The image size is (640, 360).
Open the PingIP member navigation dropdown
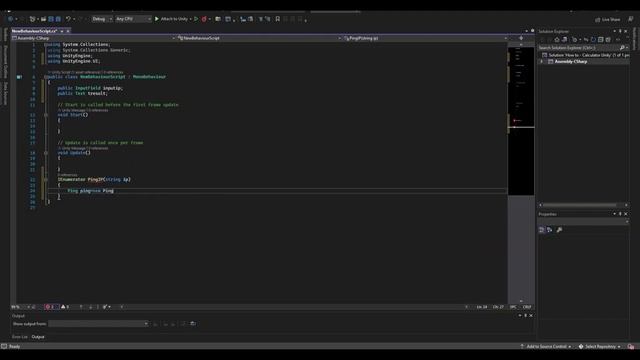point(426,38)
